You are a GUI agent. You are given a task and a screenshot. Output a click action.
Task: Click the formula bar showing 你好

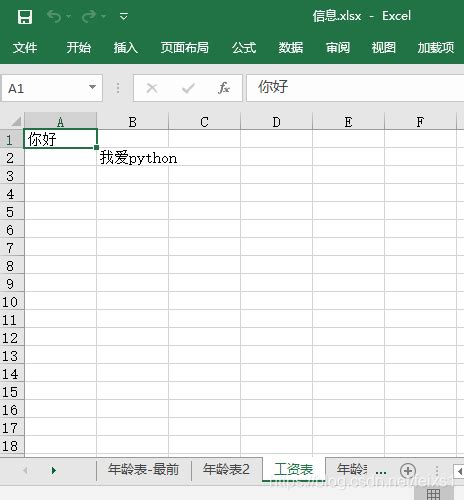click(355, 88)
